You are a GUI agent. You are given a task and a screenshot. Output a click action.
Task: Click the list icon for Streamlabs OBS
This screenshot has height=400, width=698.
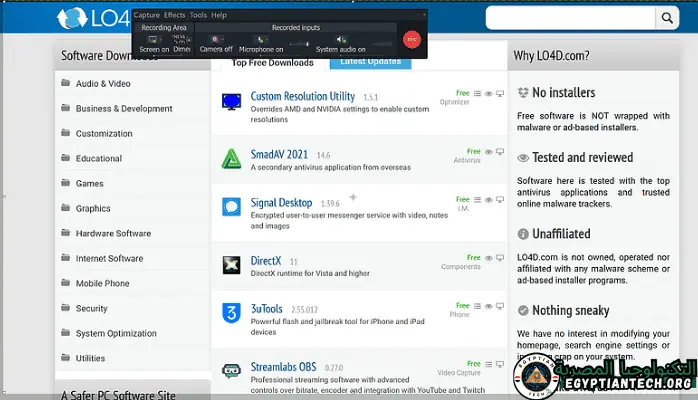click(x=489, y=364)
